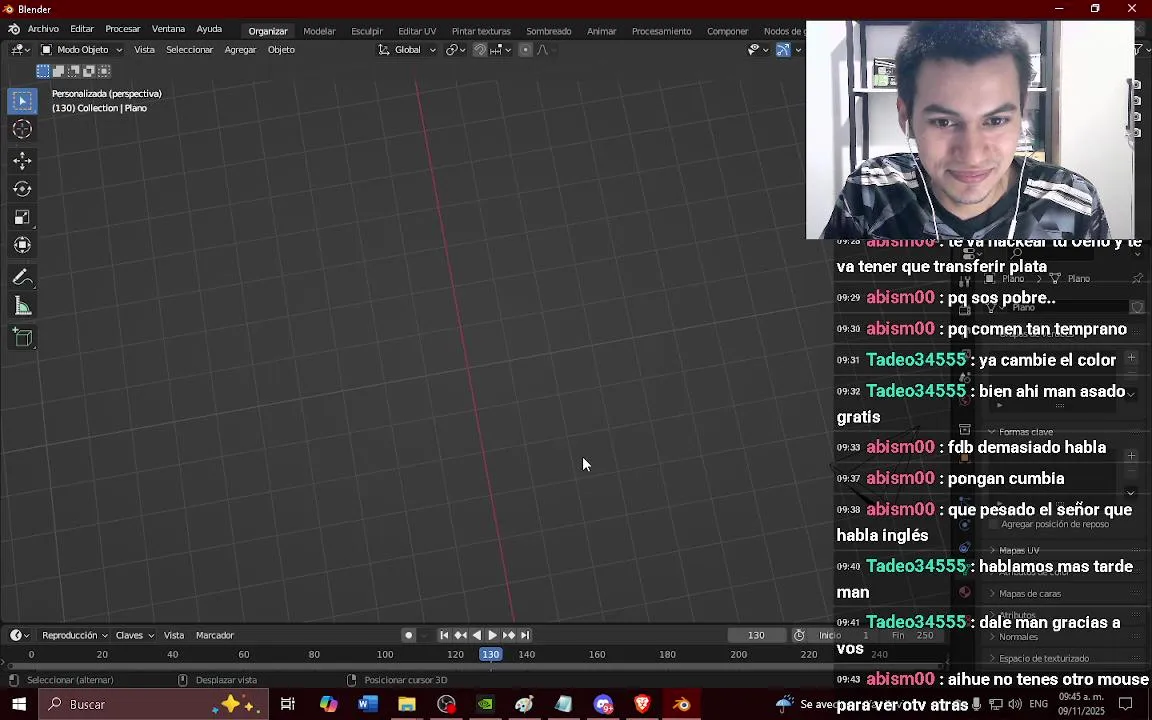Open the Reproducción dropdown
Image resolution: width=1152 pixels, height=720 pixels.
point(75,636)
